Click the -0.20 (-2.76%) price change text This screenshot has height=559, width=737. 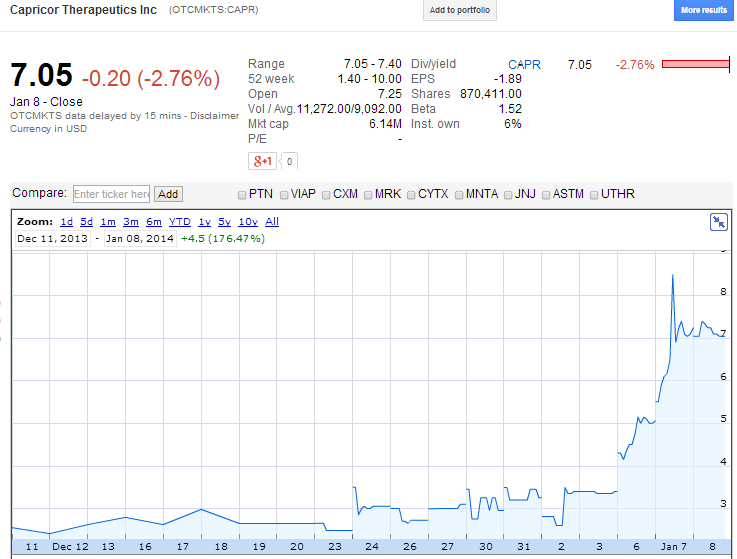pyautogui.click(x=151, y=79)
